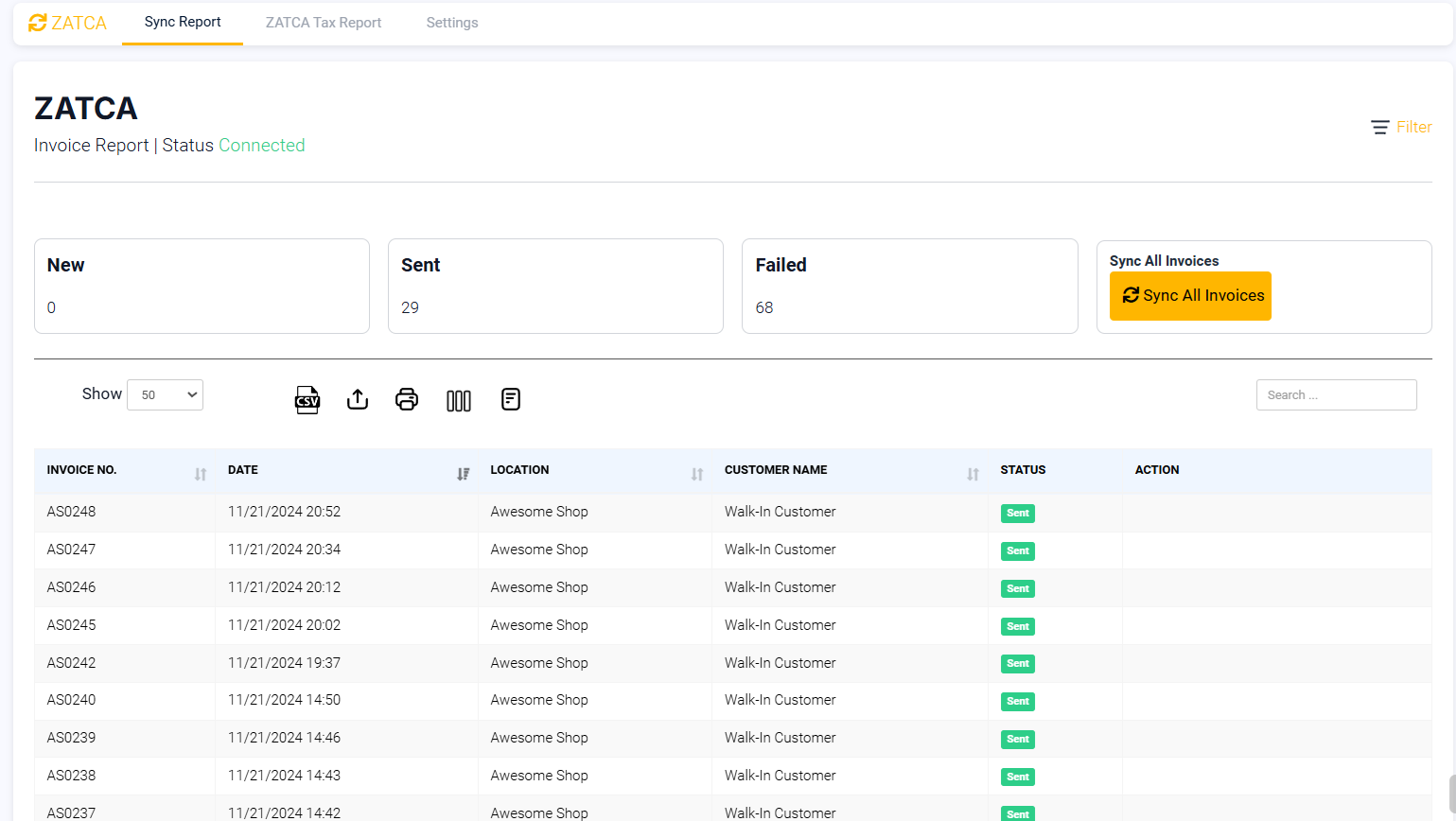Click the copy-to-document icon
The image size is (1456, 821).
510,399
